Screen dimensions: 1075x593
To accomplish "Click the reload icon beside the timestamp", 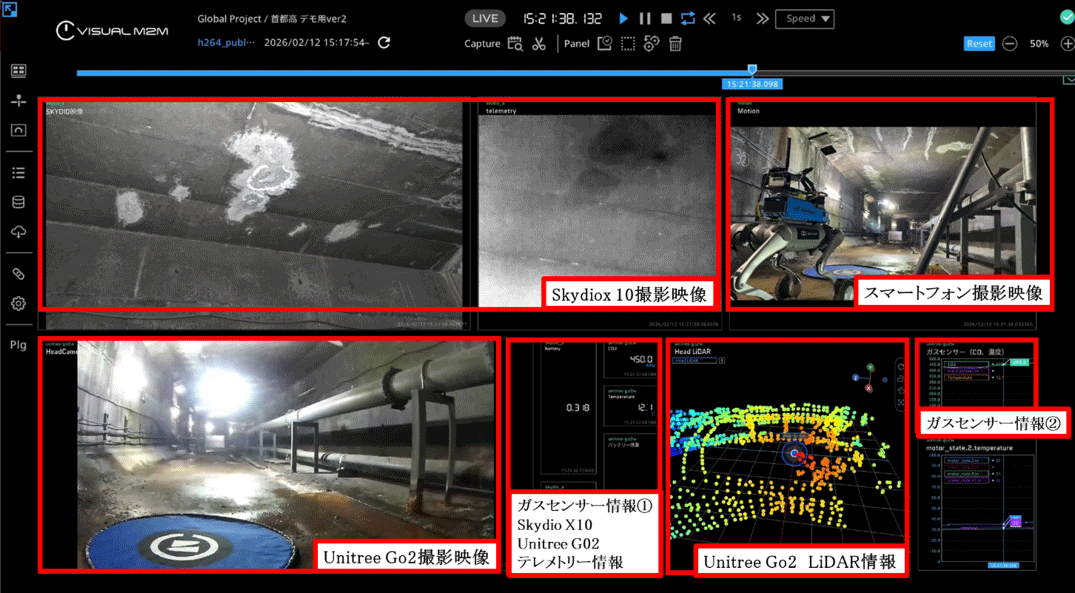I will pyautogui.click(x=384, y=43).
